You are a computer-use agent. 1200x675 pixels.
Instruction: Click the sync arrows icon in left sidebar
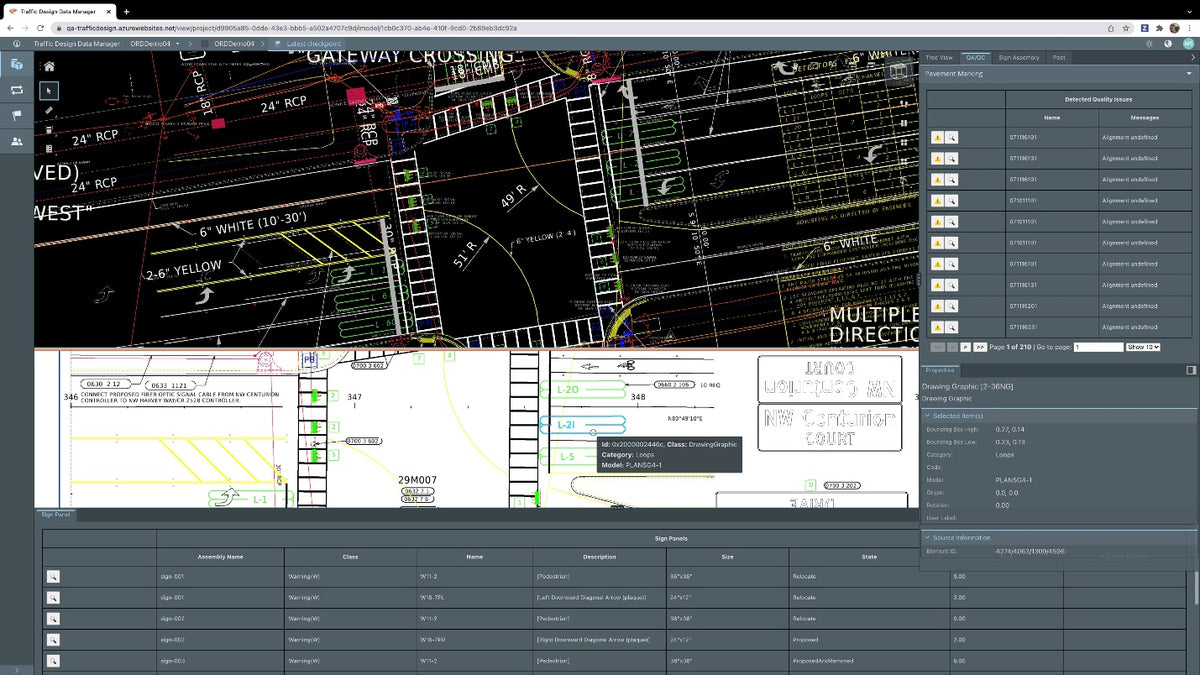(15, 89)
